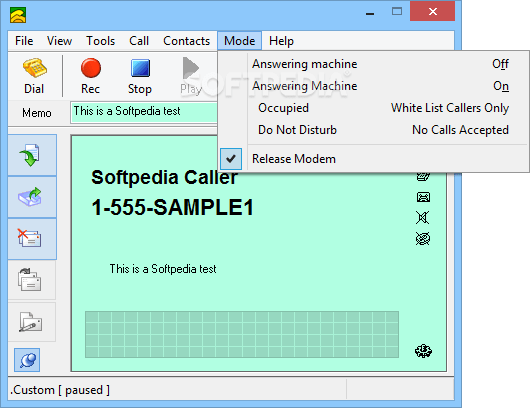This screenshot has height=408, width=530.
Task: Open the Tools menu
Action: pyautogui.click(x=100, y=41)
